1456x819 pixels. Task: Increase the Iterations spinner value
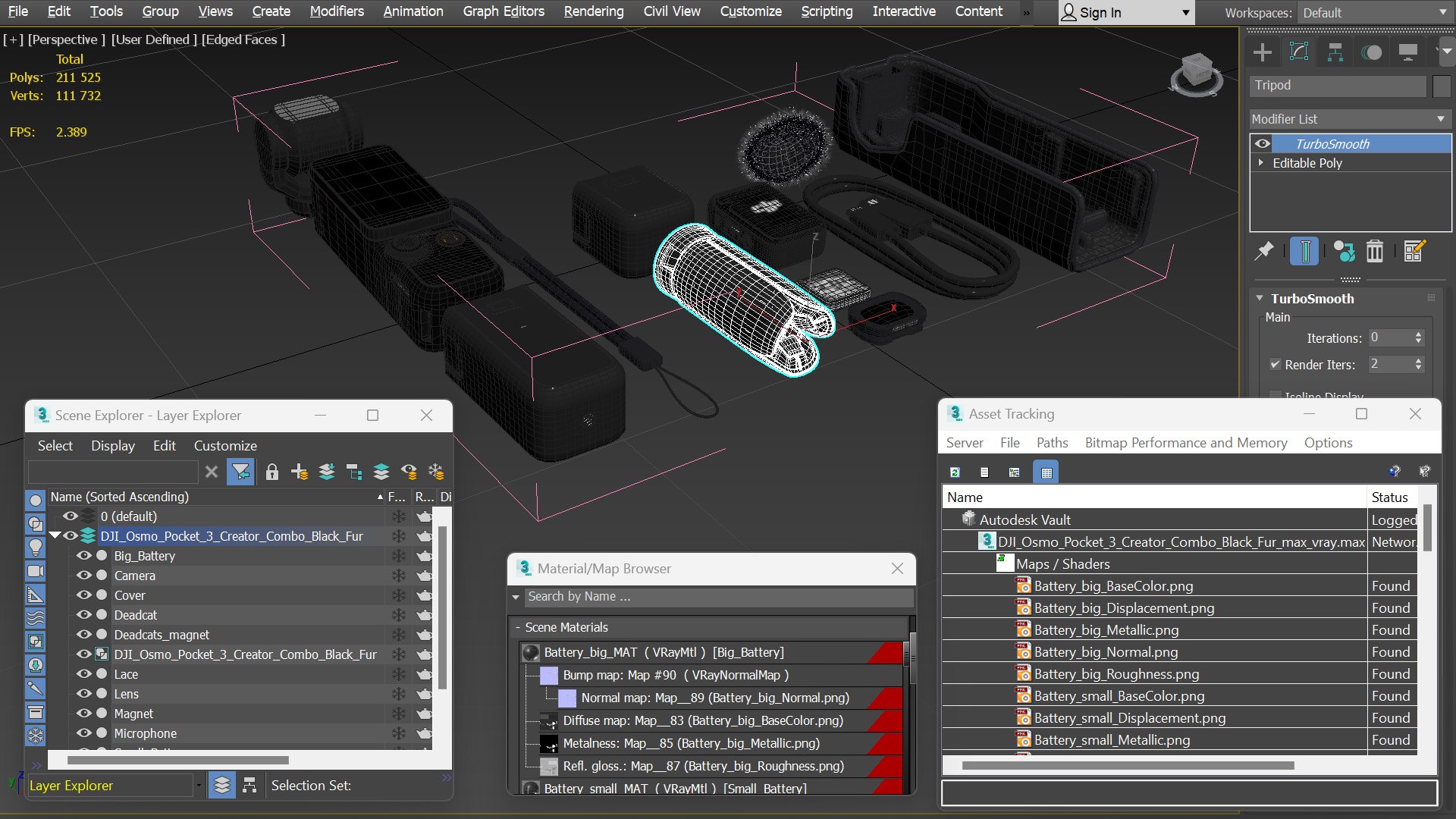[x=1419, y=334]
